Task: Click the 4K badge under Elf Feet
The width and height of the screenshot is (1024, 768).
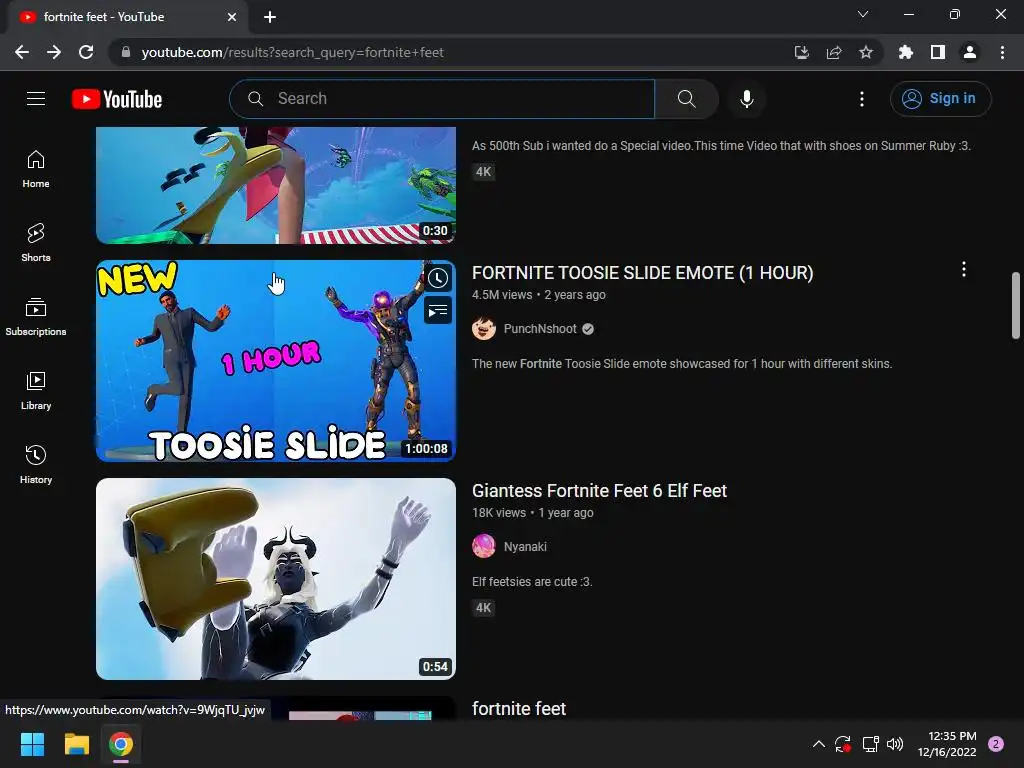Action: coord(483,608)
